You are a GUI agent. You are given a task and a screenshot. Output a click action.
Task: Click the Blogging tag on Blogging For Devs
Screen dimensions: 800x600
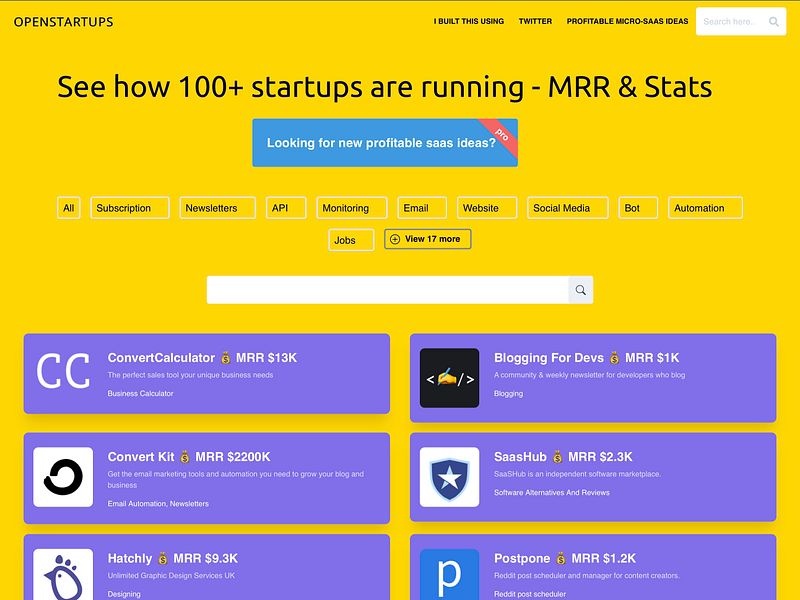point(508,393)
